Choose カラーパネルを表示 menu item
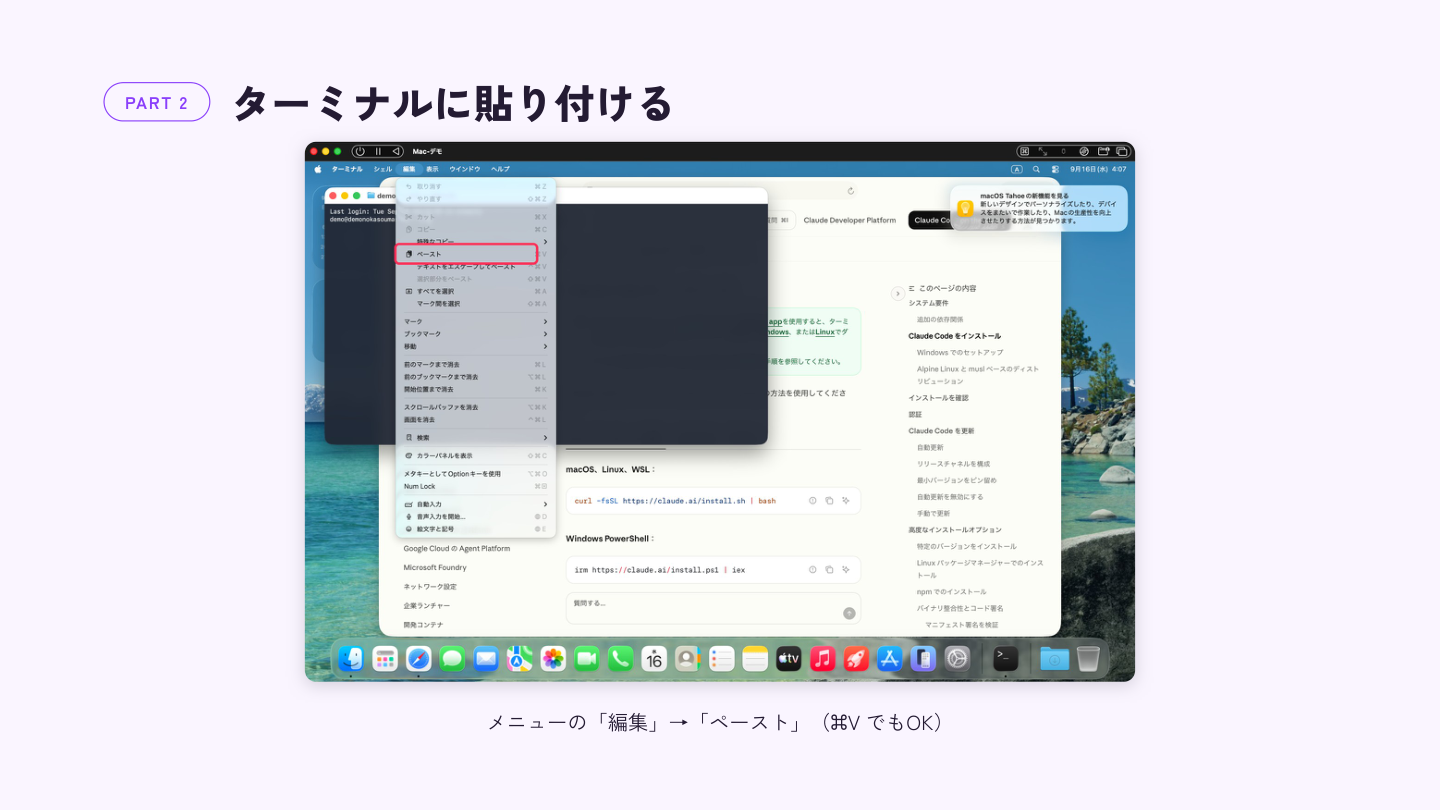The width and height of the screenshot is (1440, 810). 476,455
